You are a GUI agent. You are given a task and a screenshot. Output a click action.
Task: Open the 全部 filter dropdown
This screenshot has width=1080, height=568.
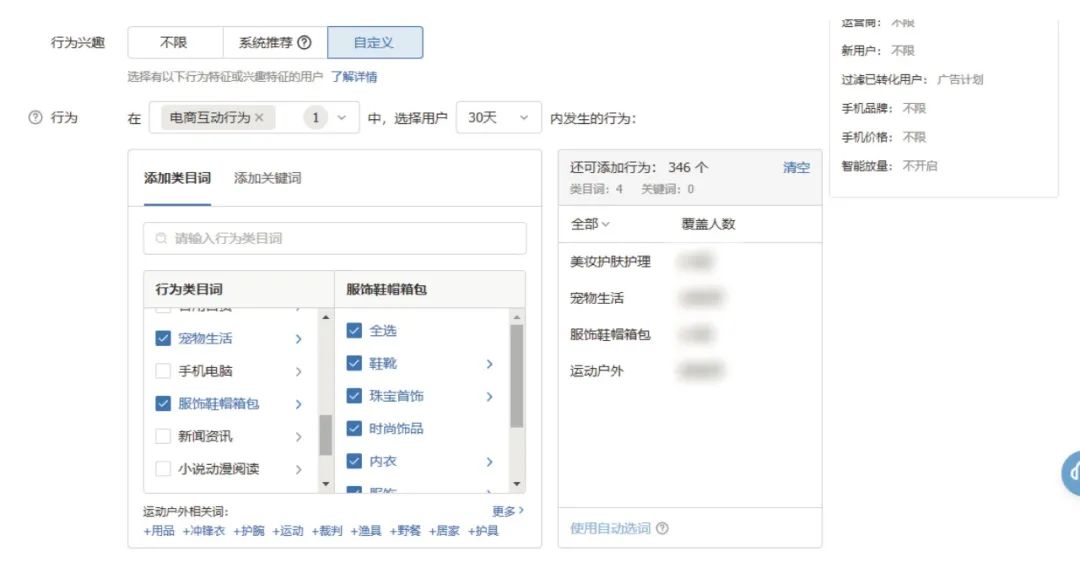[x=590, y=224]
